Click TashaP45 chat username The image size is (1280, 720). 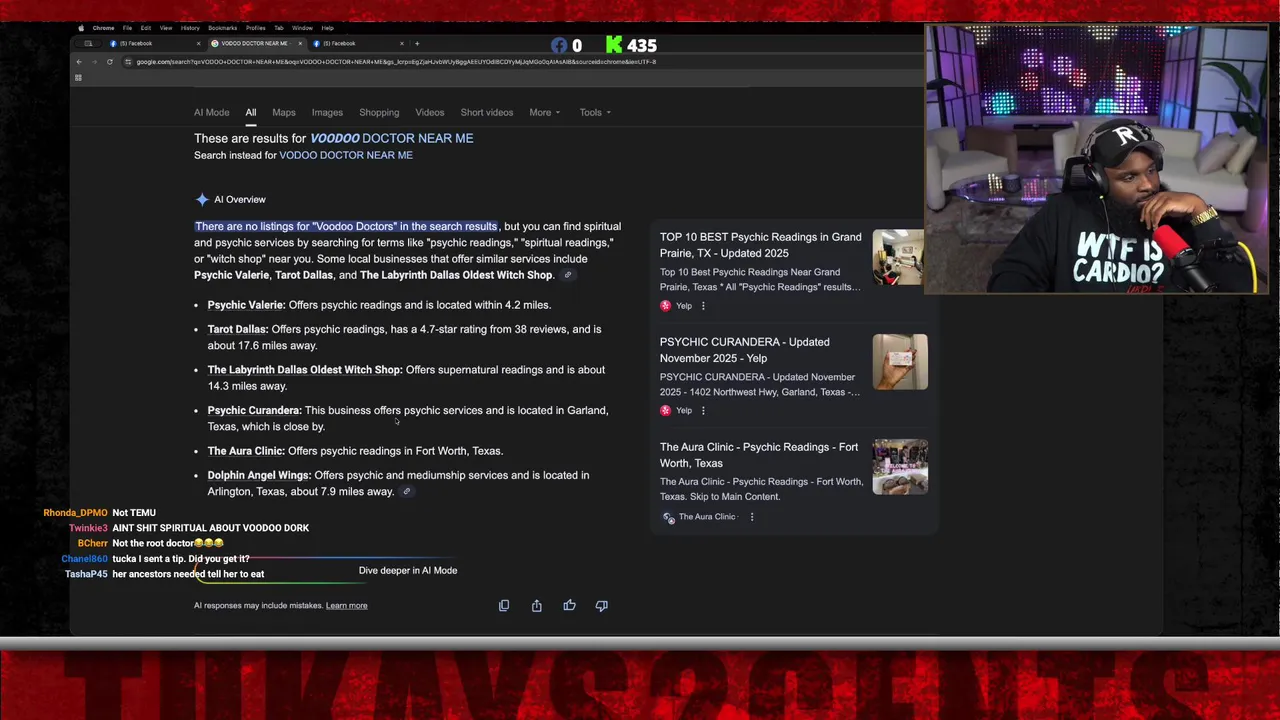pos(86,574)
